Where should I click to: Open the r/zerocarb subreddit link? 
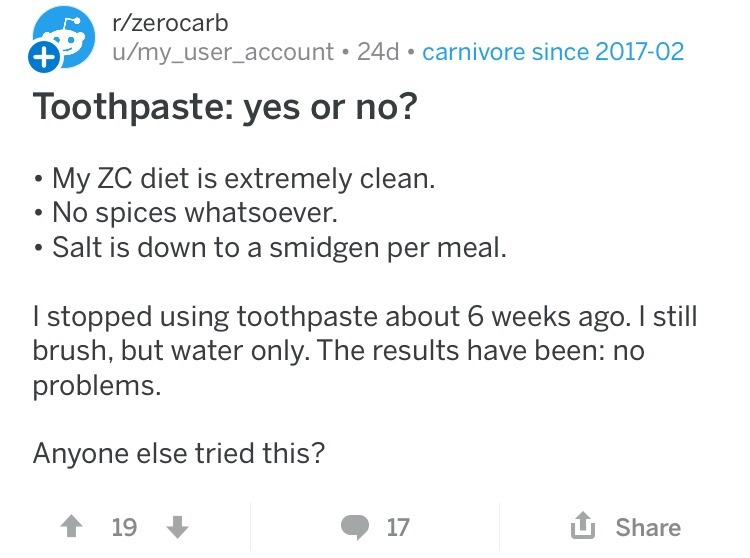point(172,21)
